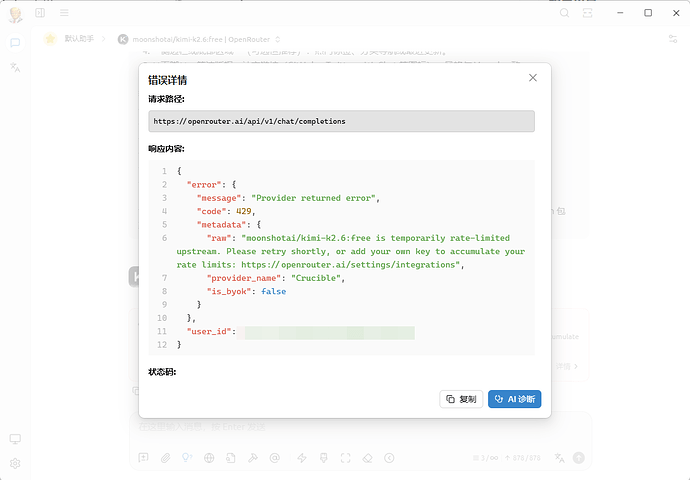Open the hamburger topics menu icon
Viewport: 690px width, 480px height.
click(64, 13)
